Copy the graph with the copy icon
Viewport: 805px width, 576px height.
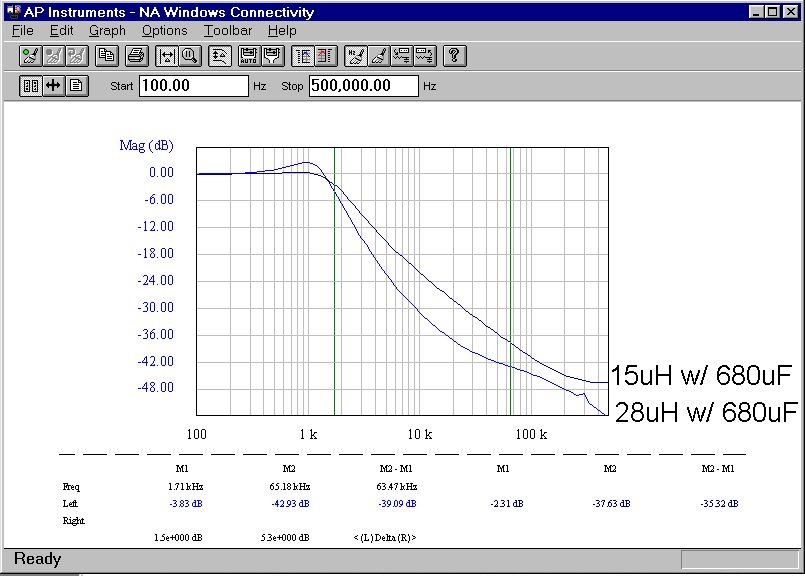[x=107, y=56]
